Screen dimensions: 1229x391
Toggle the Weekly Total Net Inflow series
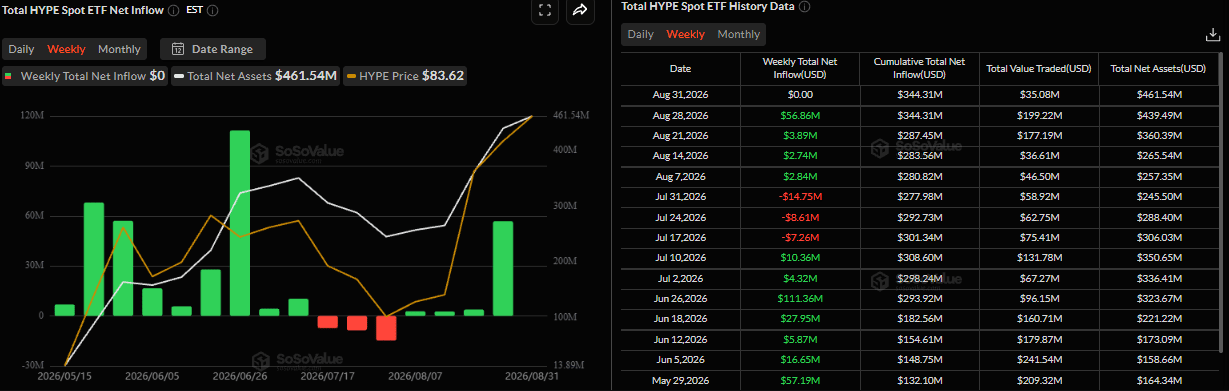pyautogui.click(x=85, y=76)
